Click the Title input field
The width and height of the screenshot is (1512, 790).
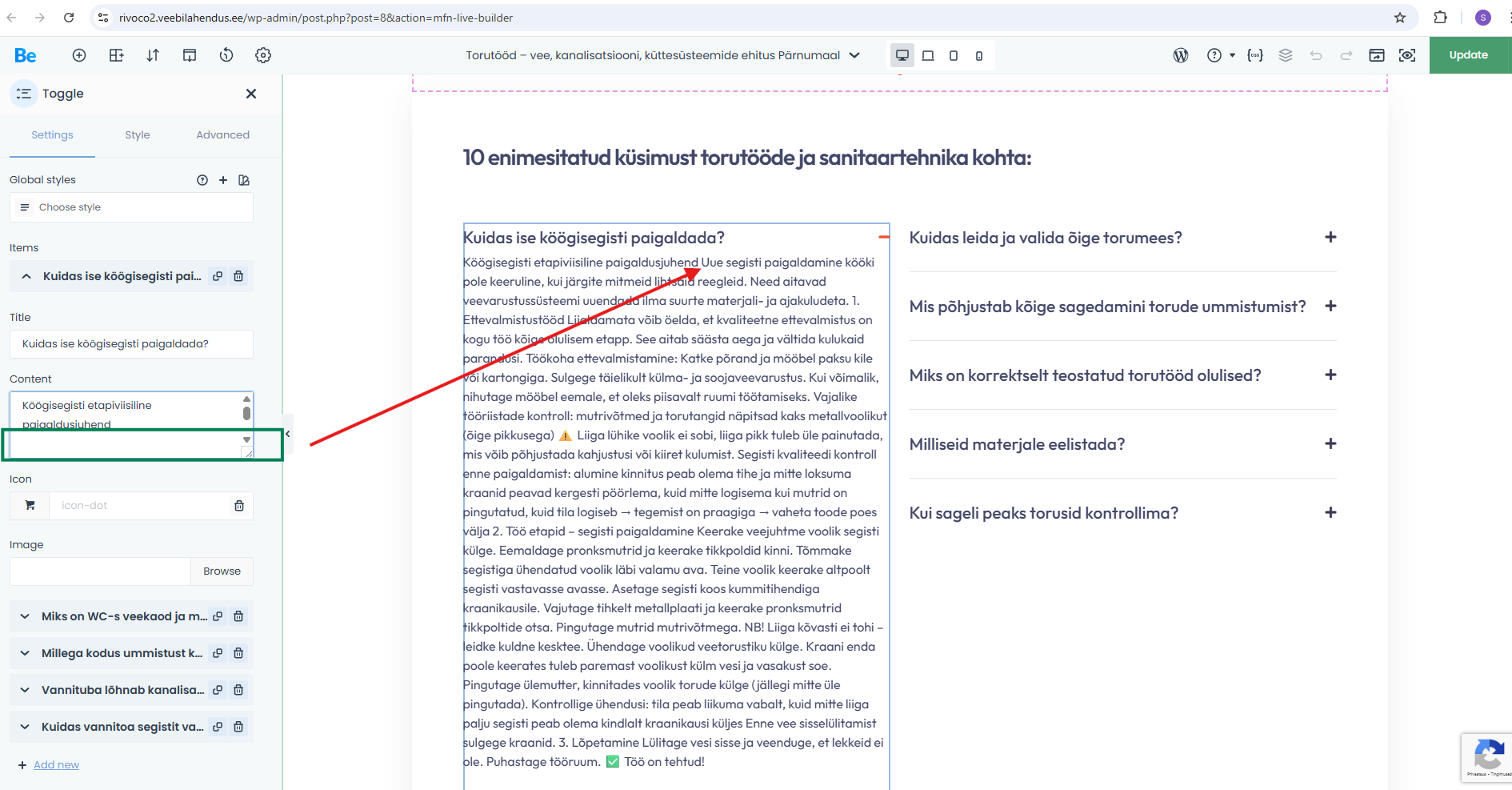[131, 344]
